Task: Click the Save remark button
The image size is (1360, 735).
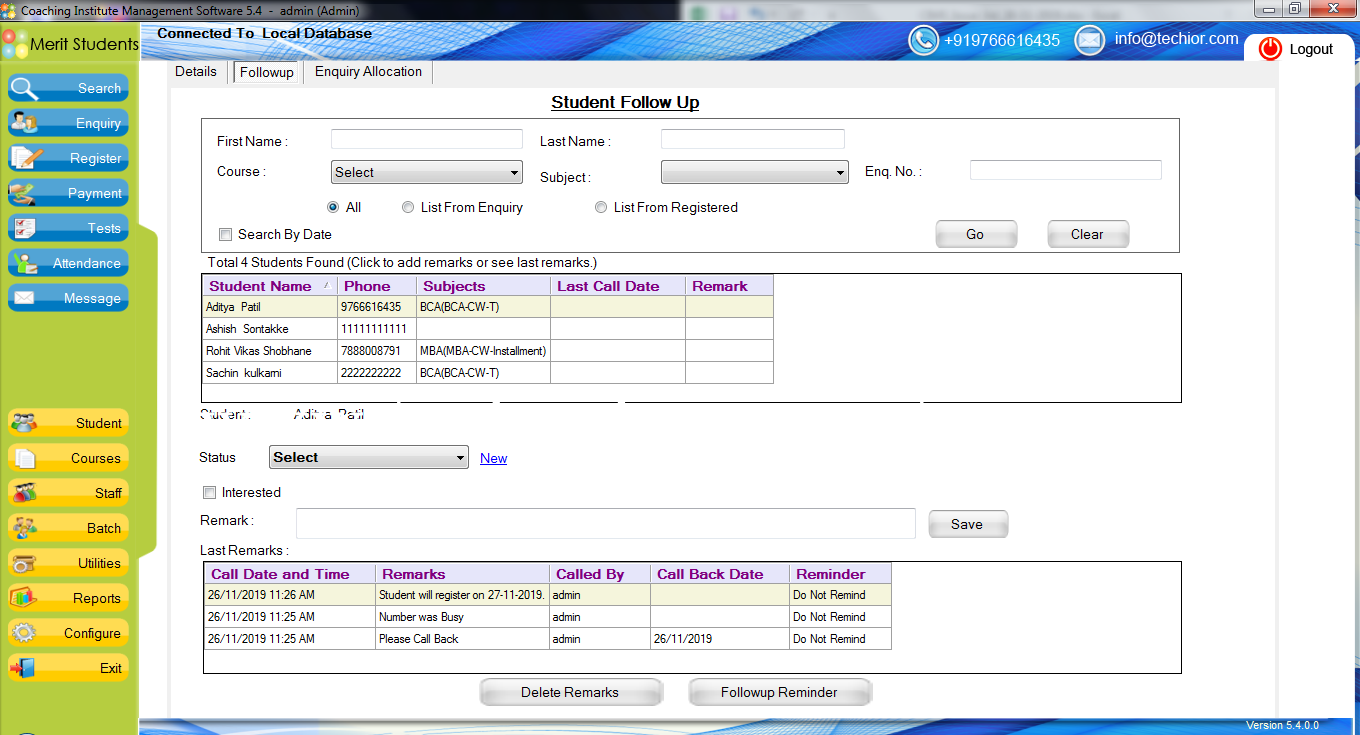Action: pyautogui.click(x=967, y=524)
